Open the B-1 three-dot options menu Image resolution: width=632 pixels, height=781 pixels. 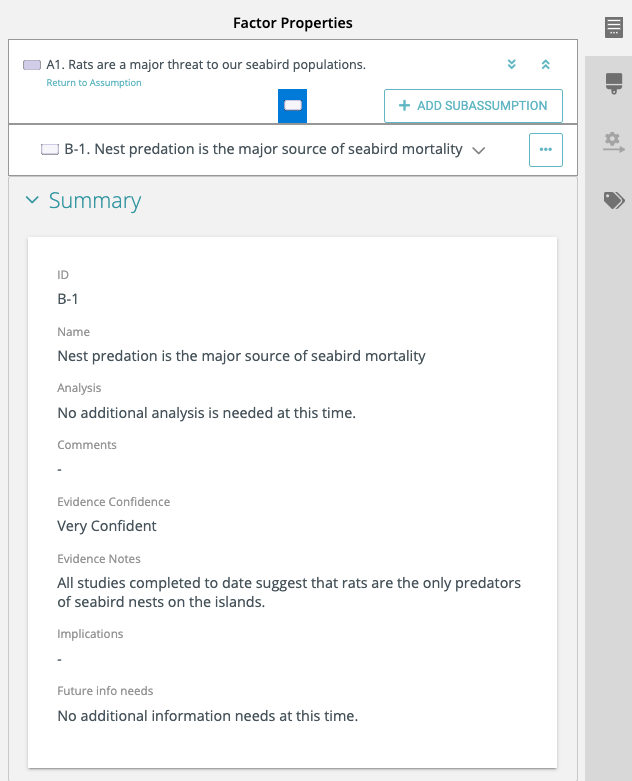[x=545, y=149]
